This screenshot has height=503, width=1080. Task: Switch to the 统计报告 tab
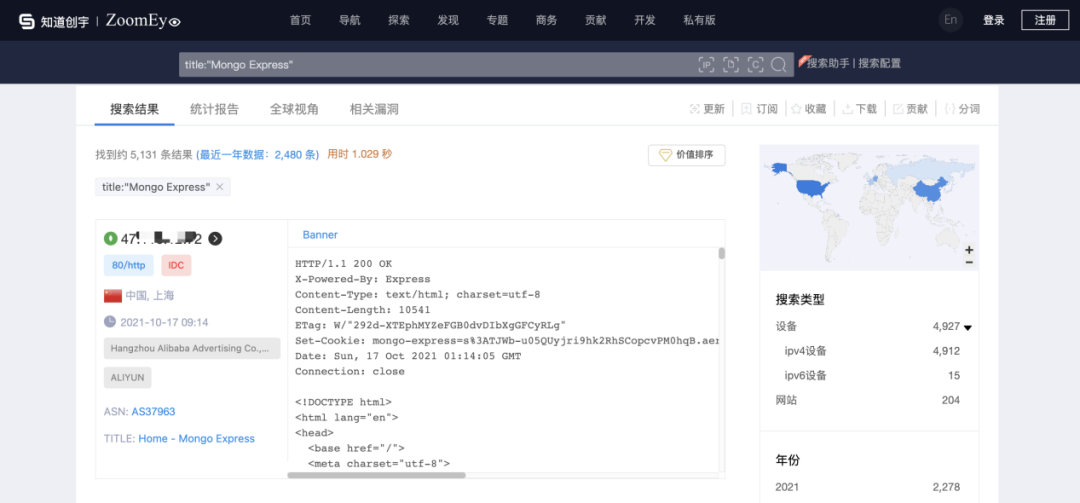(214, 109)
